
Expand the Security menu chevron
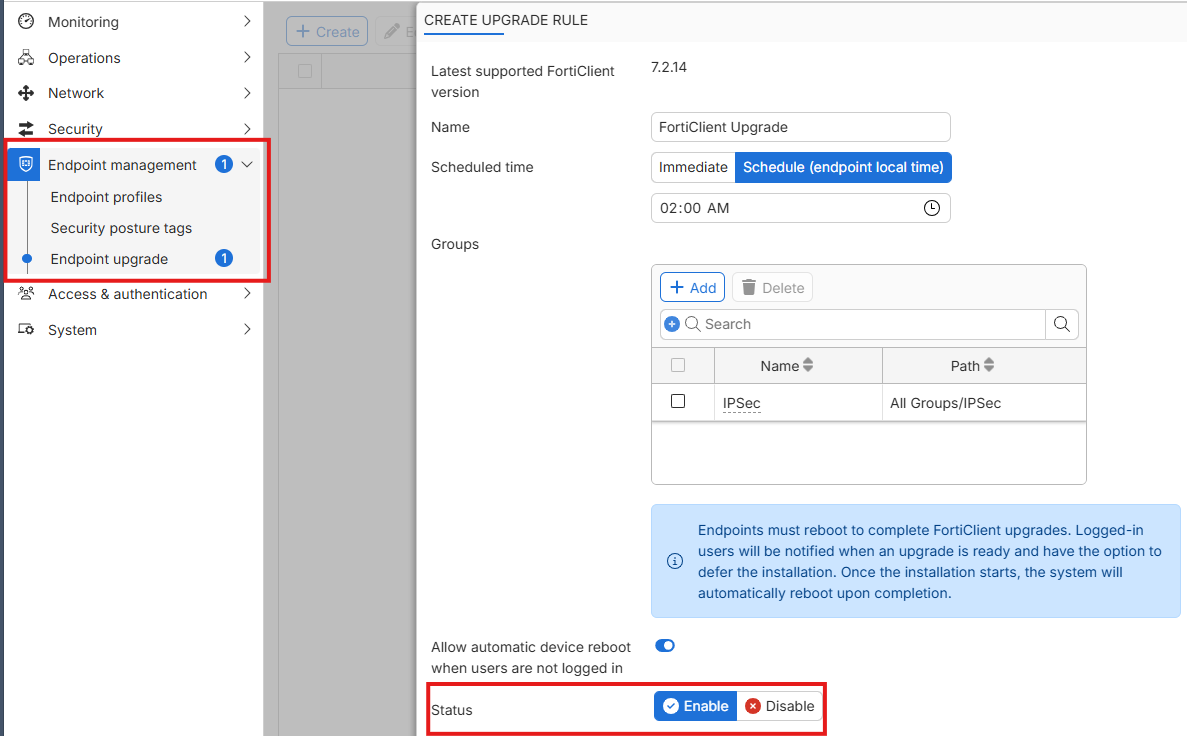click(x=247, y=129)
